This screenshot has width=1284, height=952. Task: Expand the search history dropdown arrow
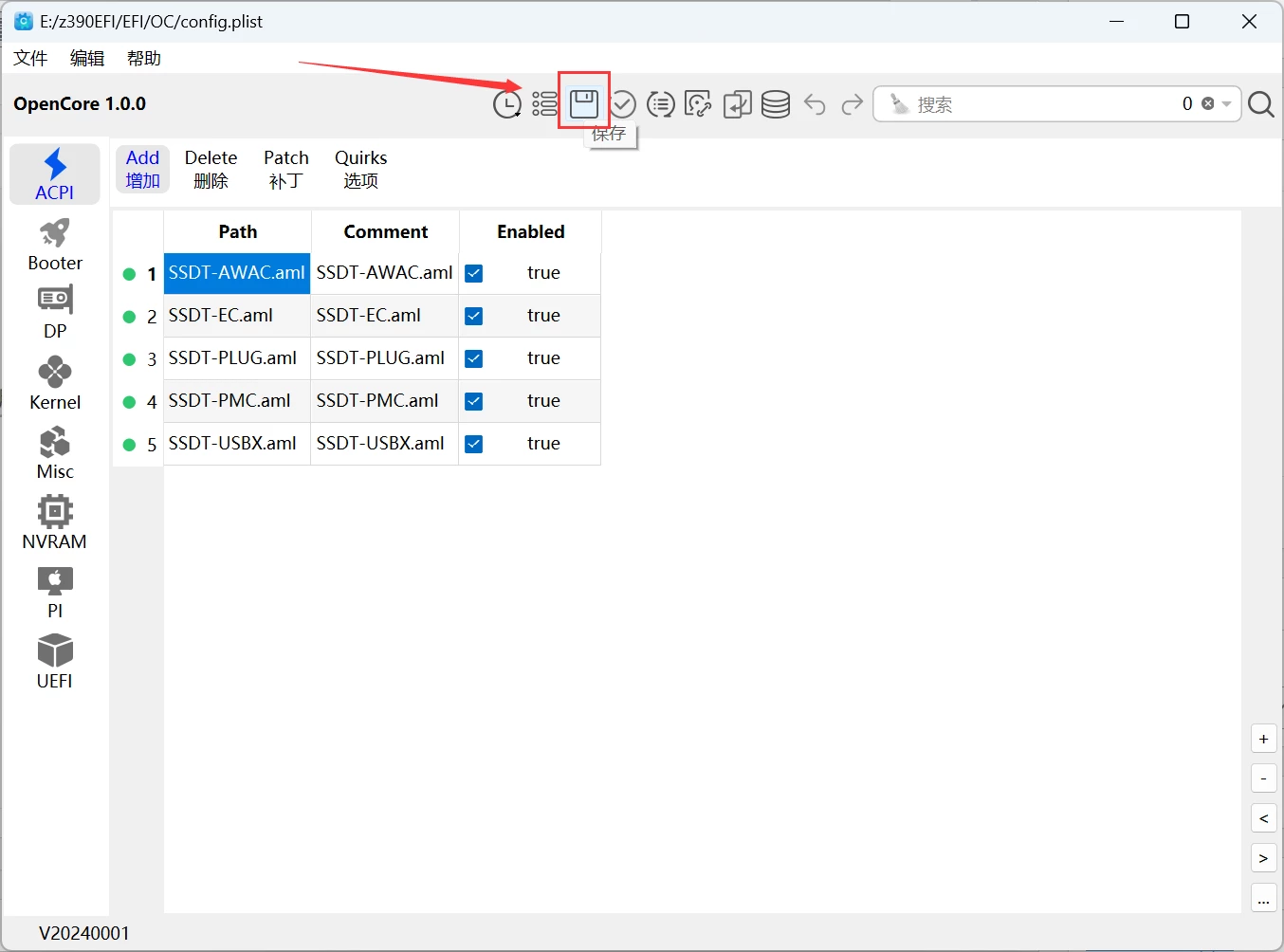point(1227,104)
